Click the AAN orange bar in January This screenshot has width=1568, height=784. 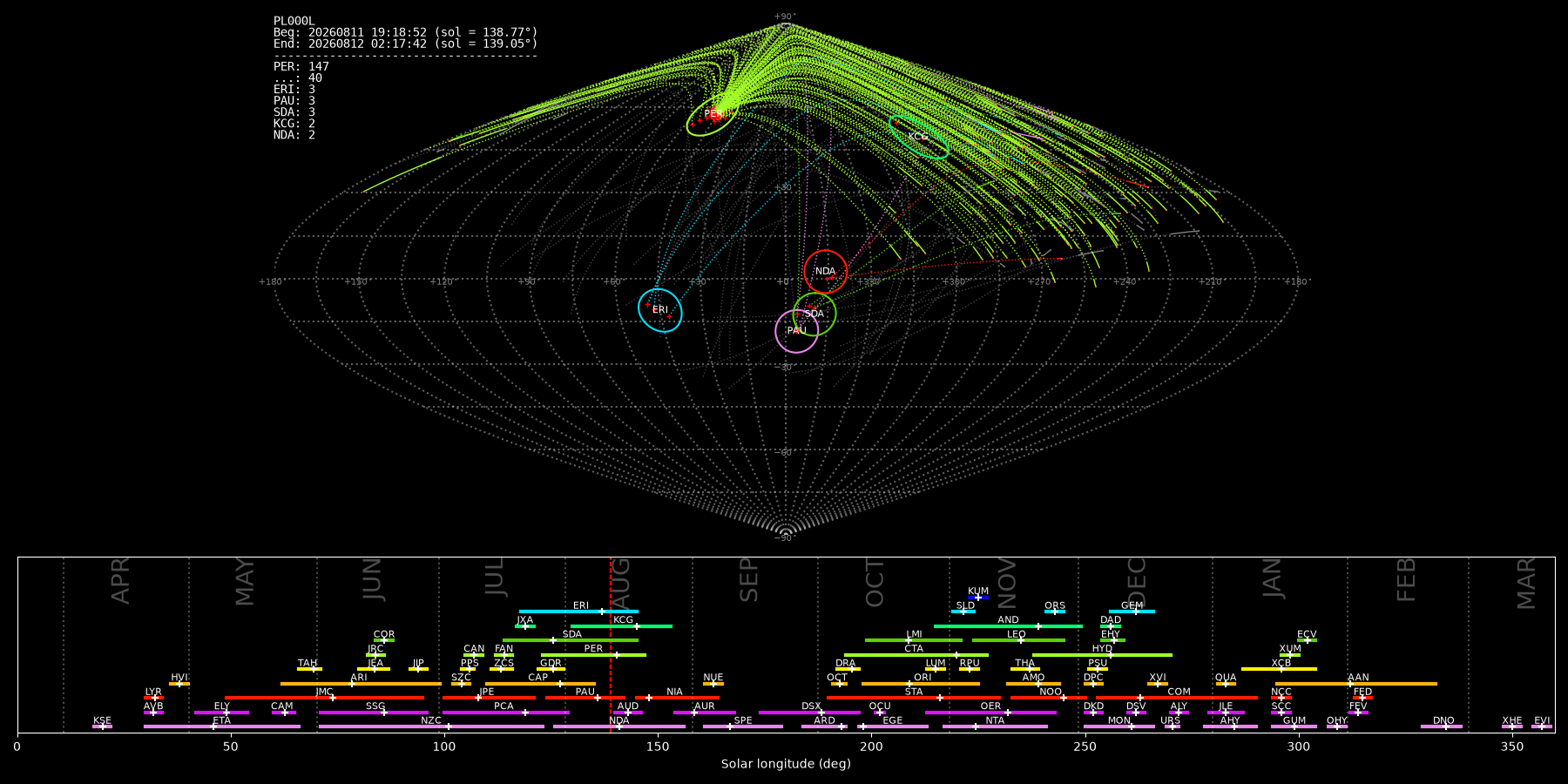1356,684
